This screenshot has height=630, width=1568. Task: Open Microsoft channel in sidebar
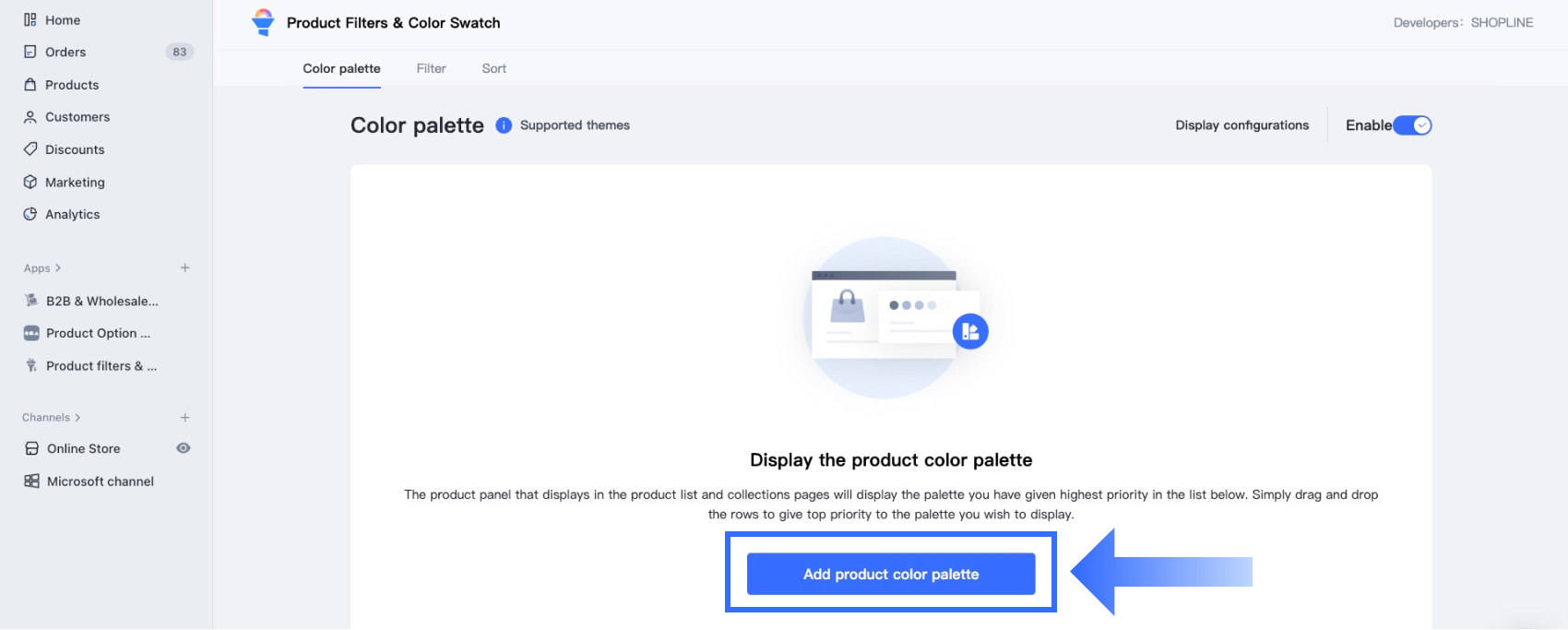pyautogui.click(x=100, y=481)
